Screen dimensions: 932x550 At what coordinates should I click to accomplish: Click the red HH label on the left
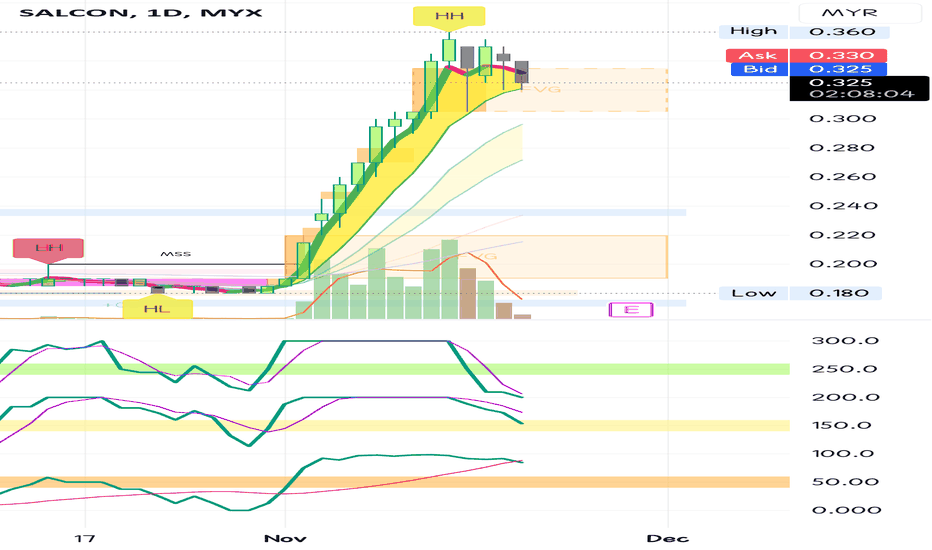[x=48, y=248]
